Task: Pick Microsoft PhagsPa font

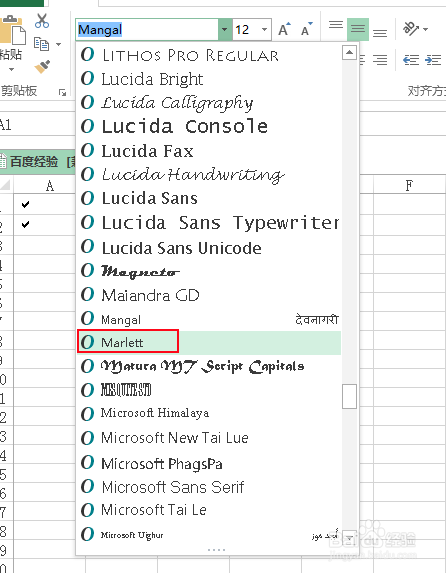Action: click(x=209, y=463)
